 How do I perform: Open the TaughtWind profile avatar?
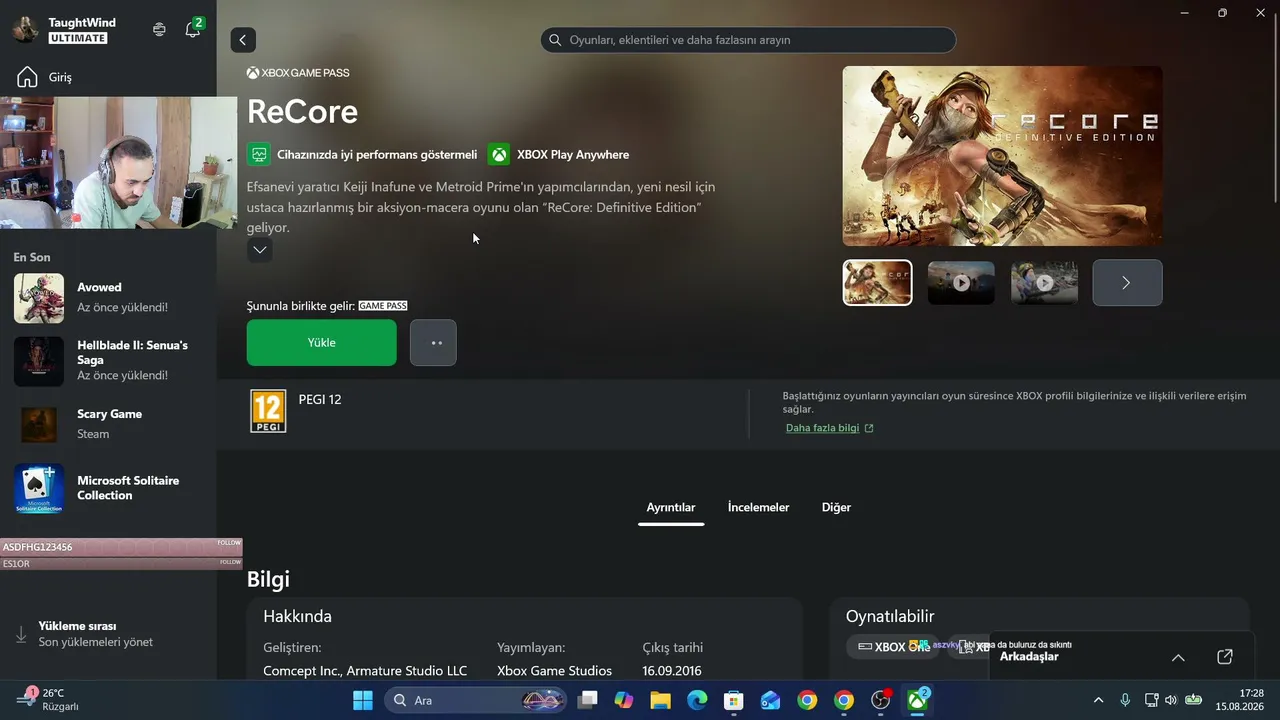pos(25,30)
